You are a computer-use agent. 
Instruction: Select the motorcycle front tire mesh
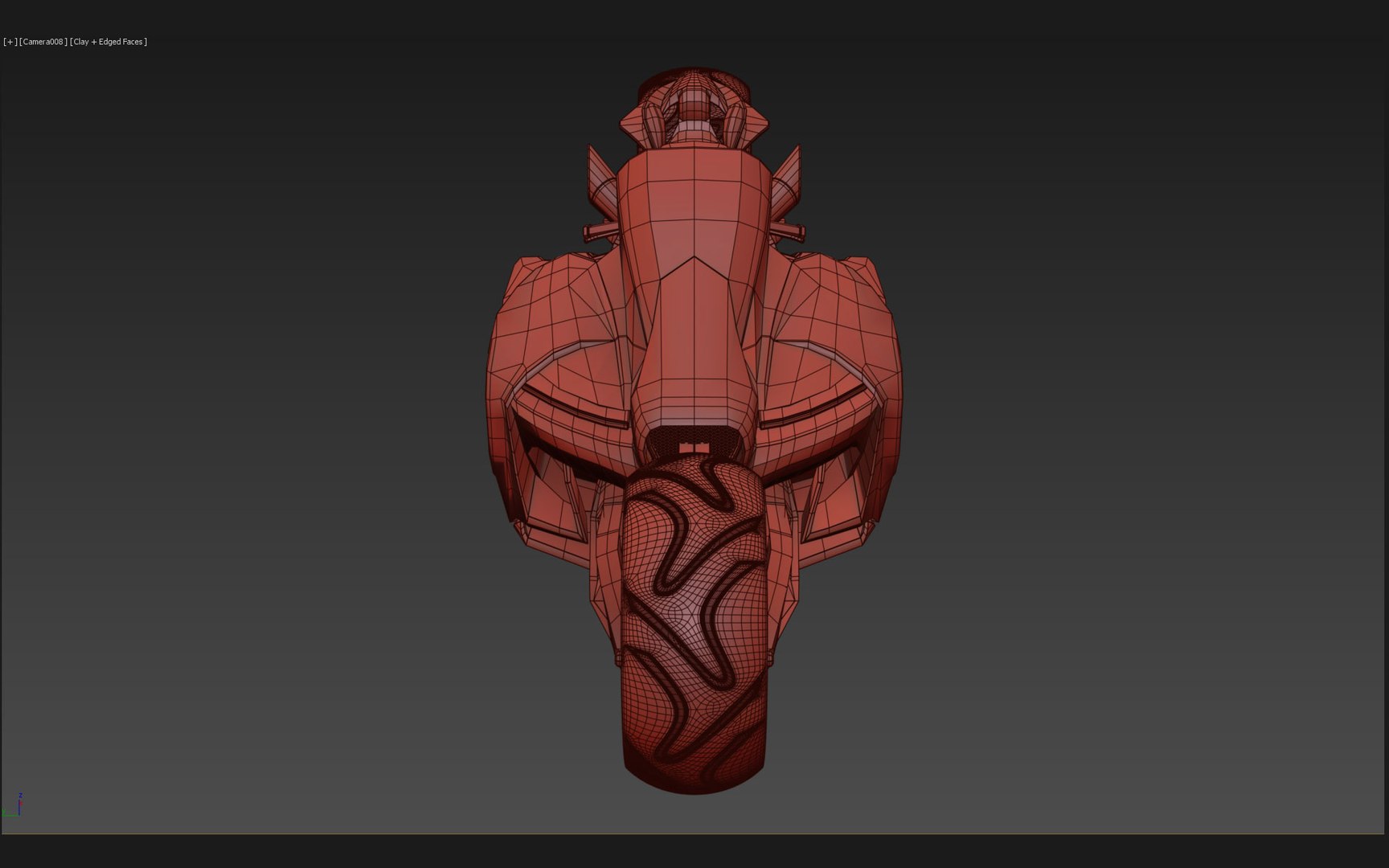694,624
